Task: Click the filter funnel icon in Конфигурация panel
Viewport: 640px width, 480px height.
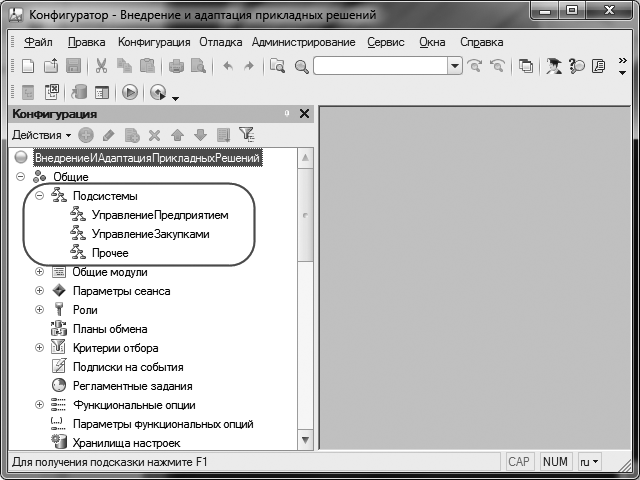Action: pos(246,134)
